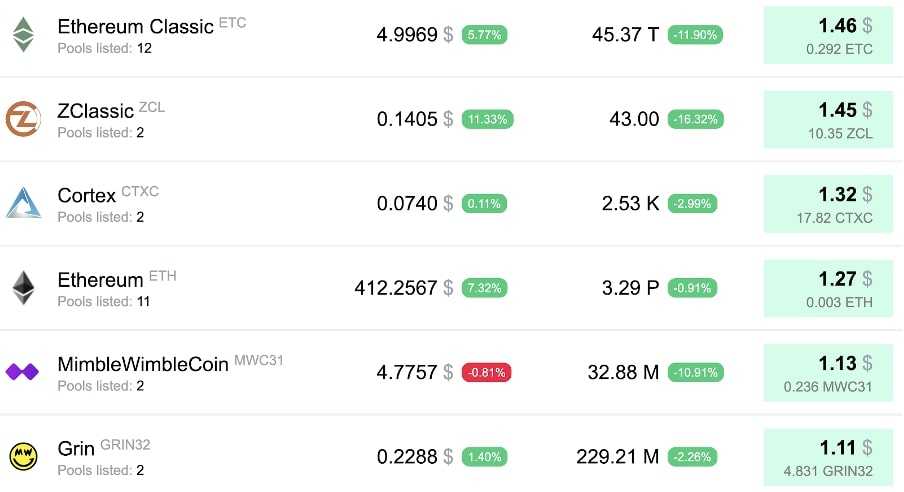Select the Ethereum 1.27 $ reward box
Screen dimensions: 904x492
point(828,288)
